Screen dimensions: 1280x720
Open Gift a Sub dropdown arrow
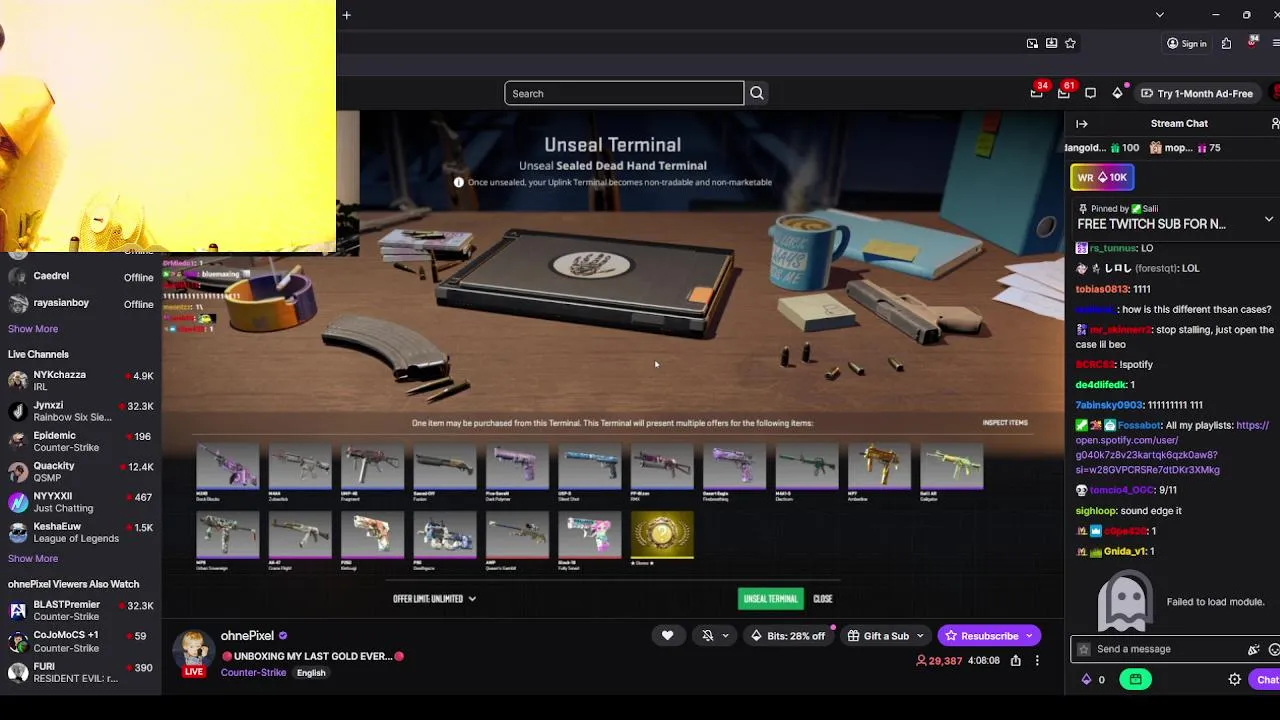point(920,636)
